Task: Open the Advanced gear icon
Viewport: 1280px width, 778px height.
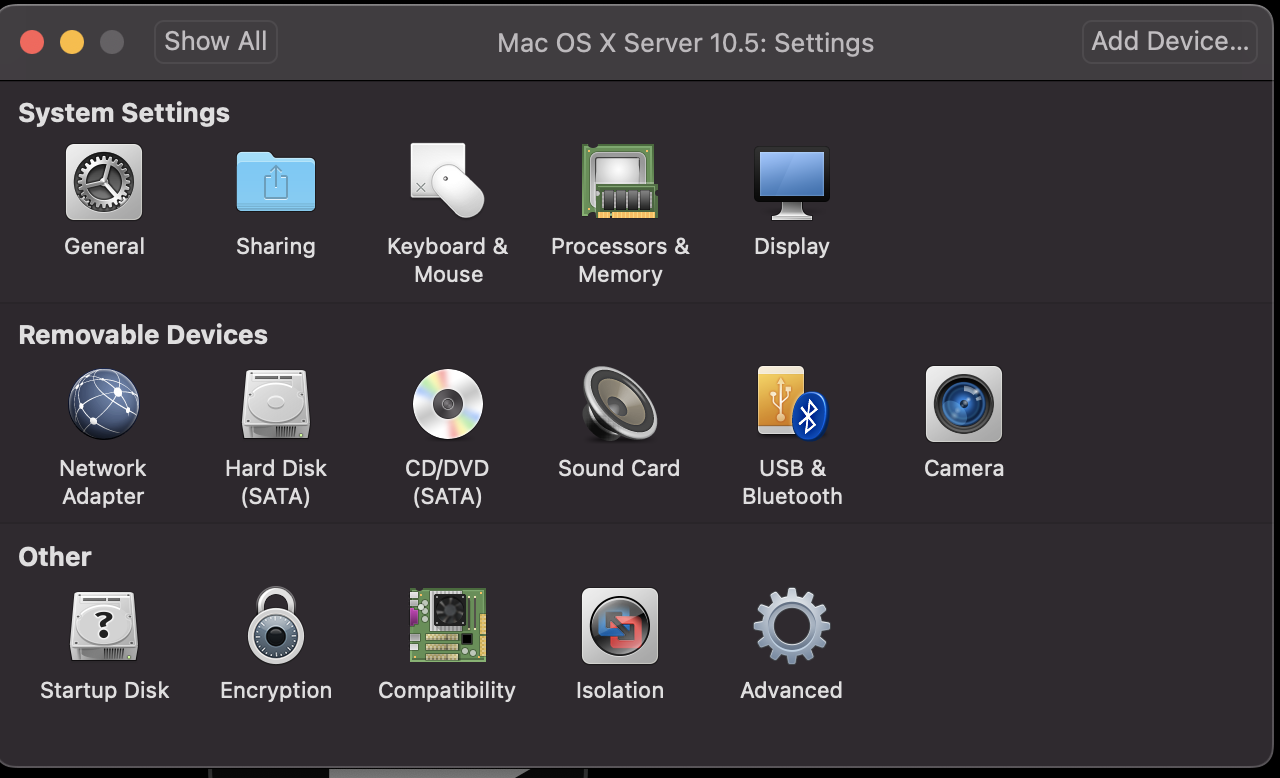Action: click(791, 626)
